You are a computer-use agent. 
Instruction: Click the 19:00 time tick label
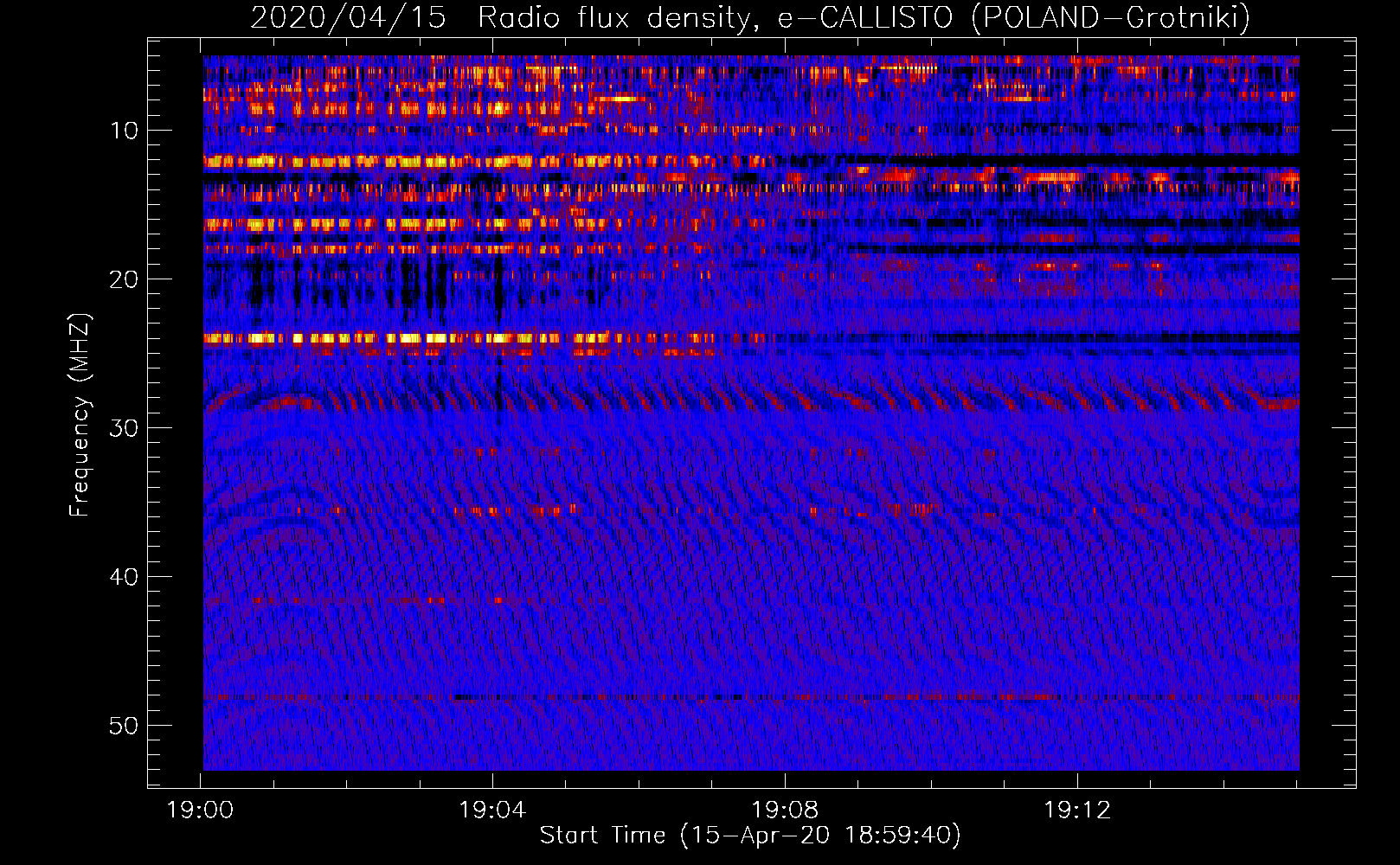pyautogui.click(x=201, y=811)
